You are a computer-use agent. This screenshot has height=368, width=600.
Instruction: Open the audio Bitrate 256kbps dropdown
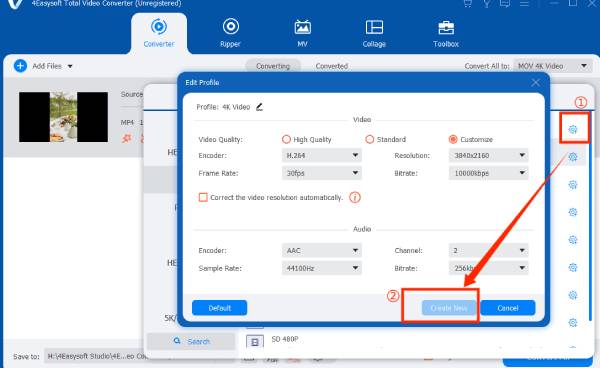pyautogui.click(x=488, y=268)
